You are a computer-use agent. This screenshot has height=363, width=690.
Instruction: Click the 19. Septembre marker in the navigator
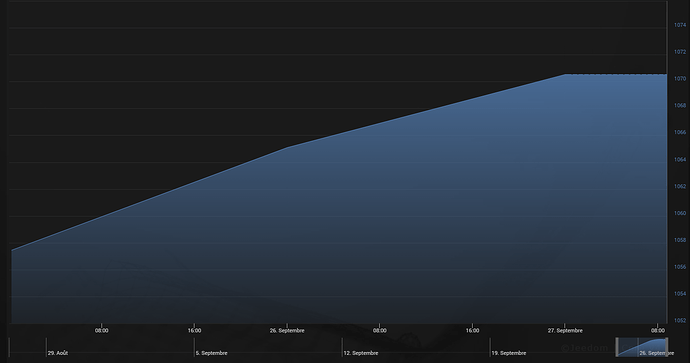[x=508, y=353]
